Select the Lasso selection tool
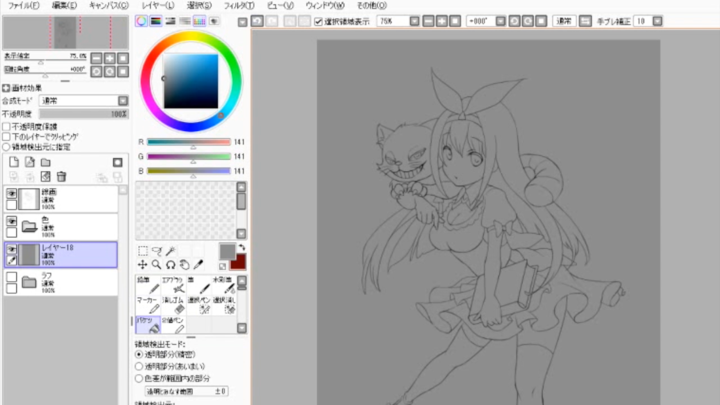This screenshot has width=720, height=405. click(x=157, y=251)
